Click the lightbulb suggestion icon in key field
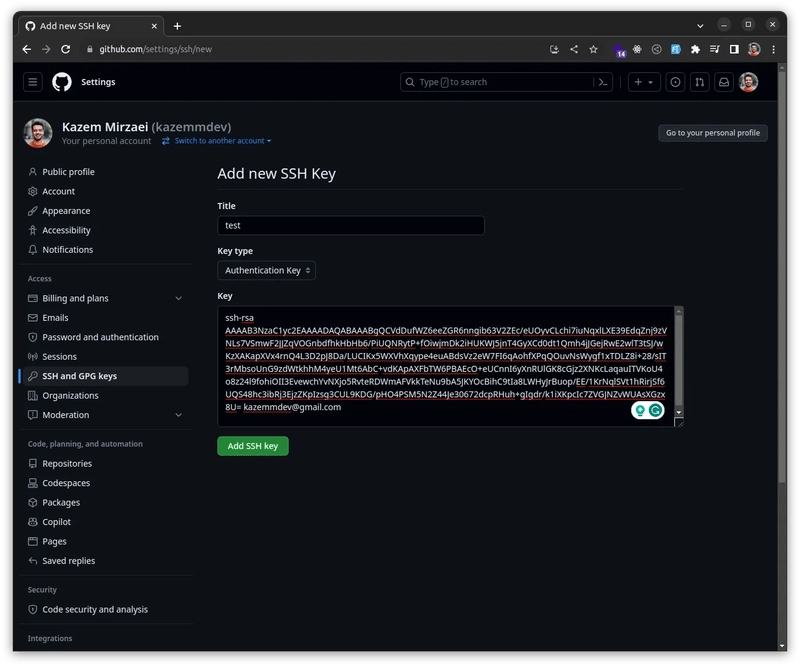 pos(640,410)
